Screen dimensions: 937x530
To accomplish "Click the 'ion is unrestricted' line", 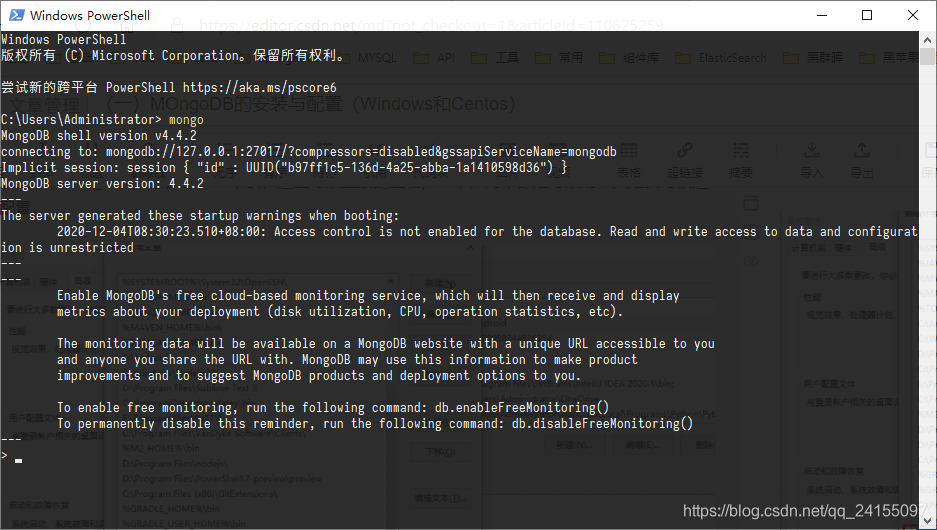I will pos(68,247).
